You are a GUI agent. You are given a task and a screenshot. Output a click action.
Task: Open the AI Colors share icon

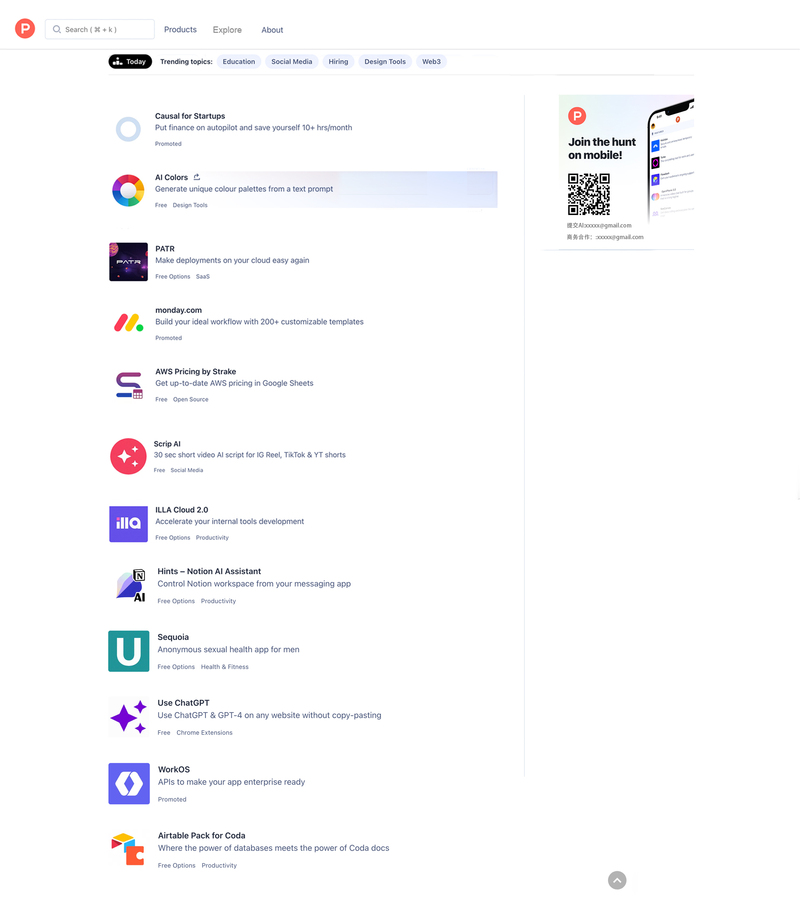coord(197,177)
